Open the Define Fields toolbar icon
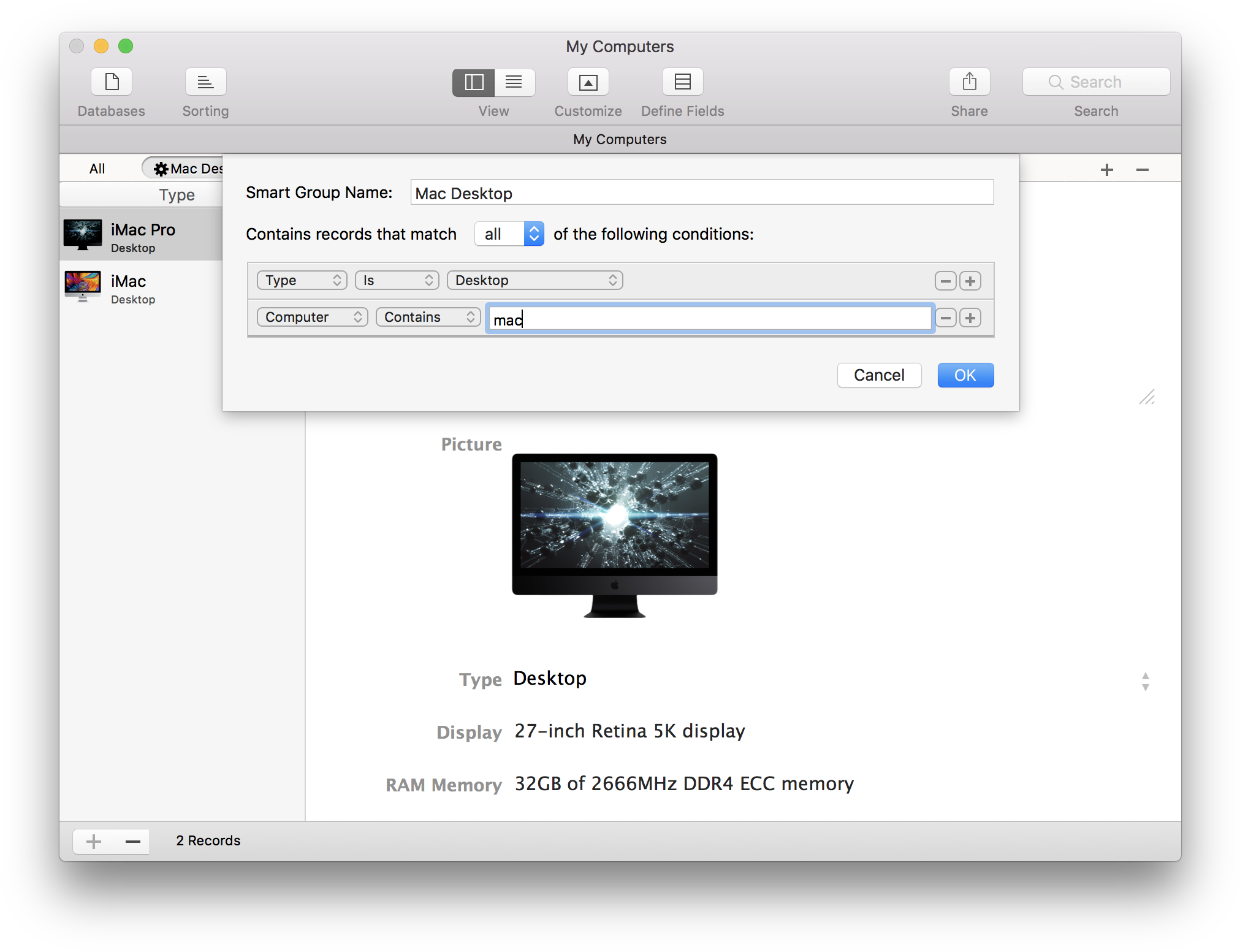1240x952 pixels. (682, 82)
